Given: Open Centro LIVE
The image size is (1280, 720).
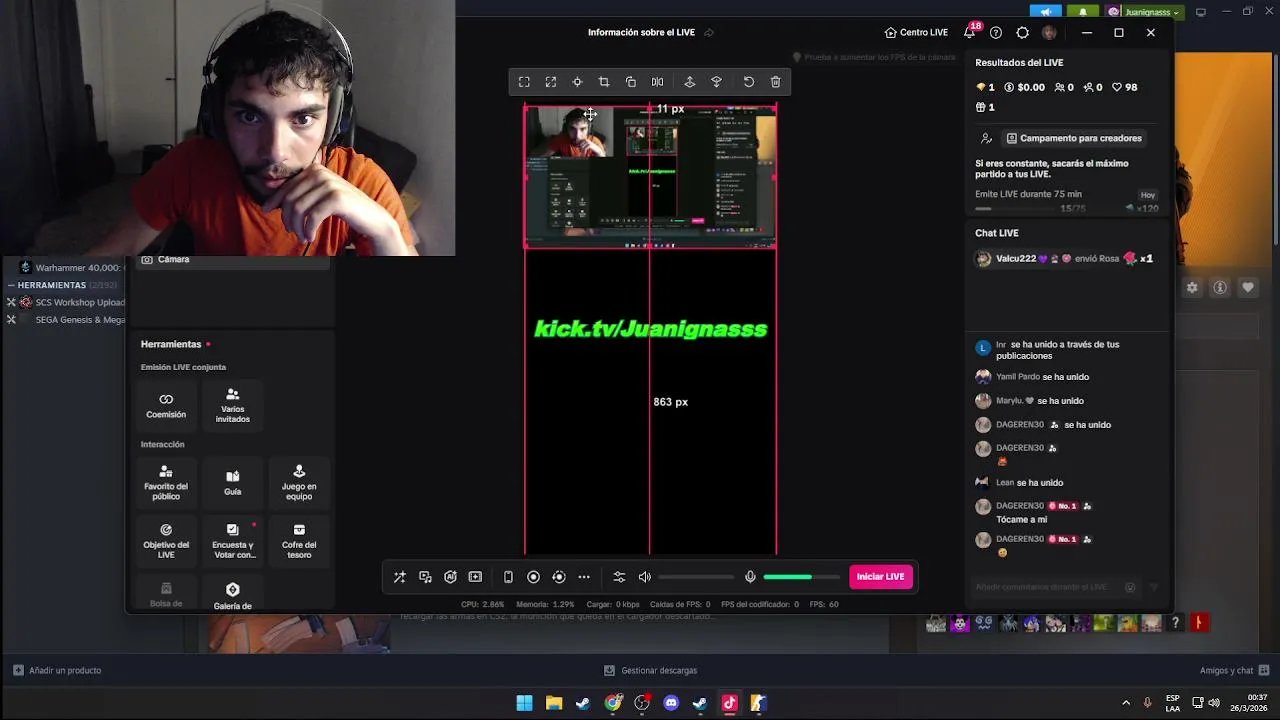Looking at the screenshot, I should coord(916,32).
